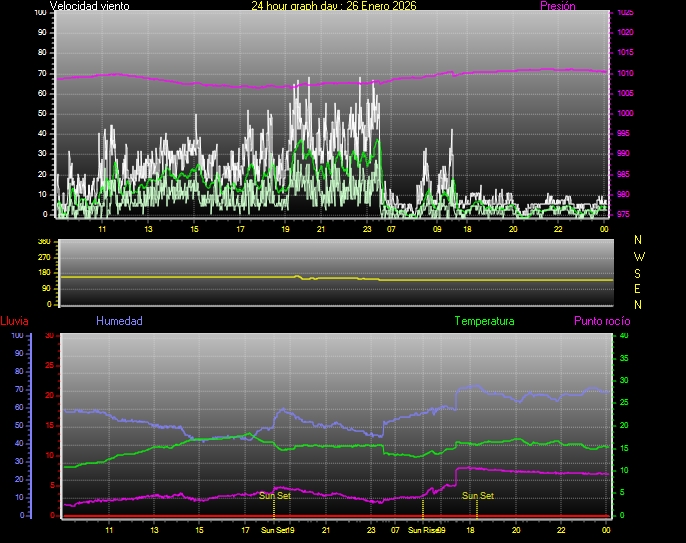The height and width of the screenshot is (543, 686).
Task: Click hour 22 on bottom chart time axis
Action: click(x=562, y=530)
